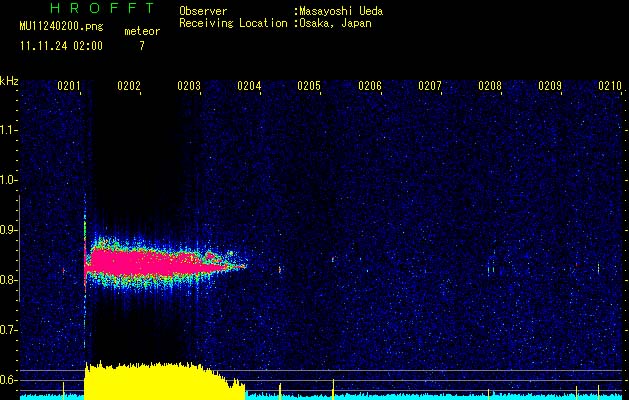Select the observer name Masayoshi Ueda
The width and height of the screenshot is (629, 400).
[x=339, y=11]
